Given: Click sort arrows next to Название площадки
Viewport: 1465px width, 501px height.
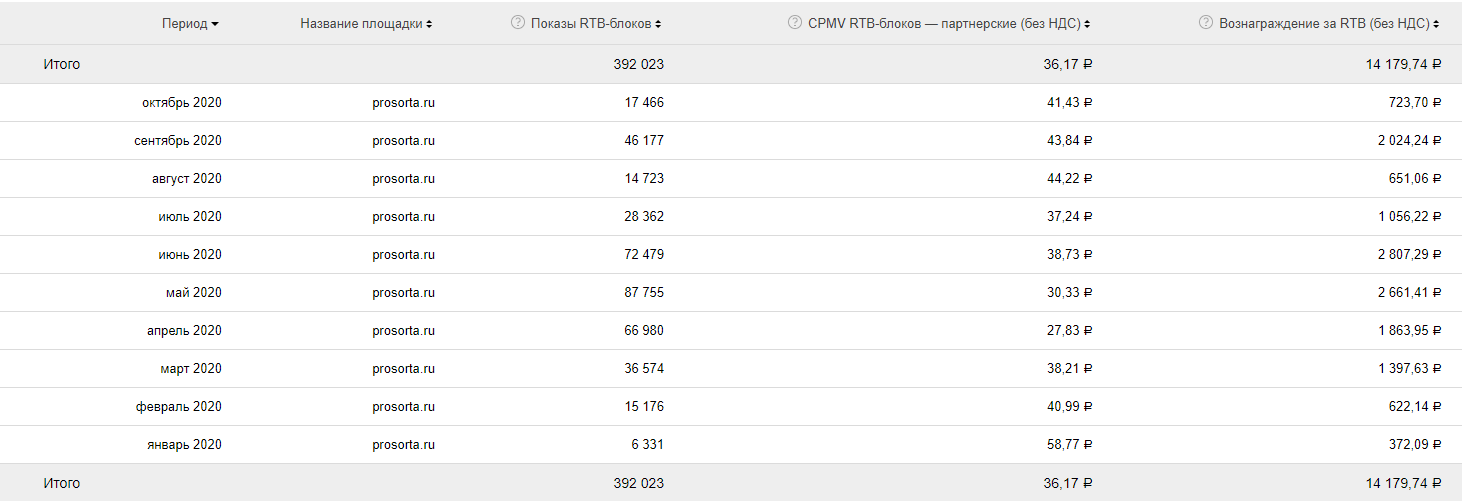Looking at the screenshot, I should (x=429, y=24).
